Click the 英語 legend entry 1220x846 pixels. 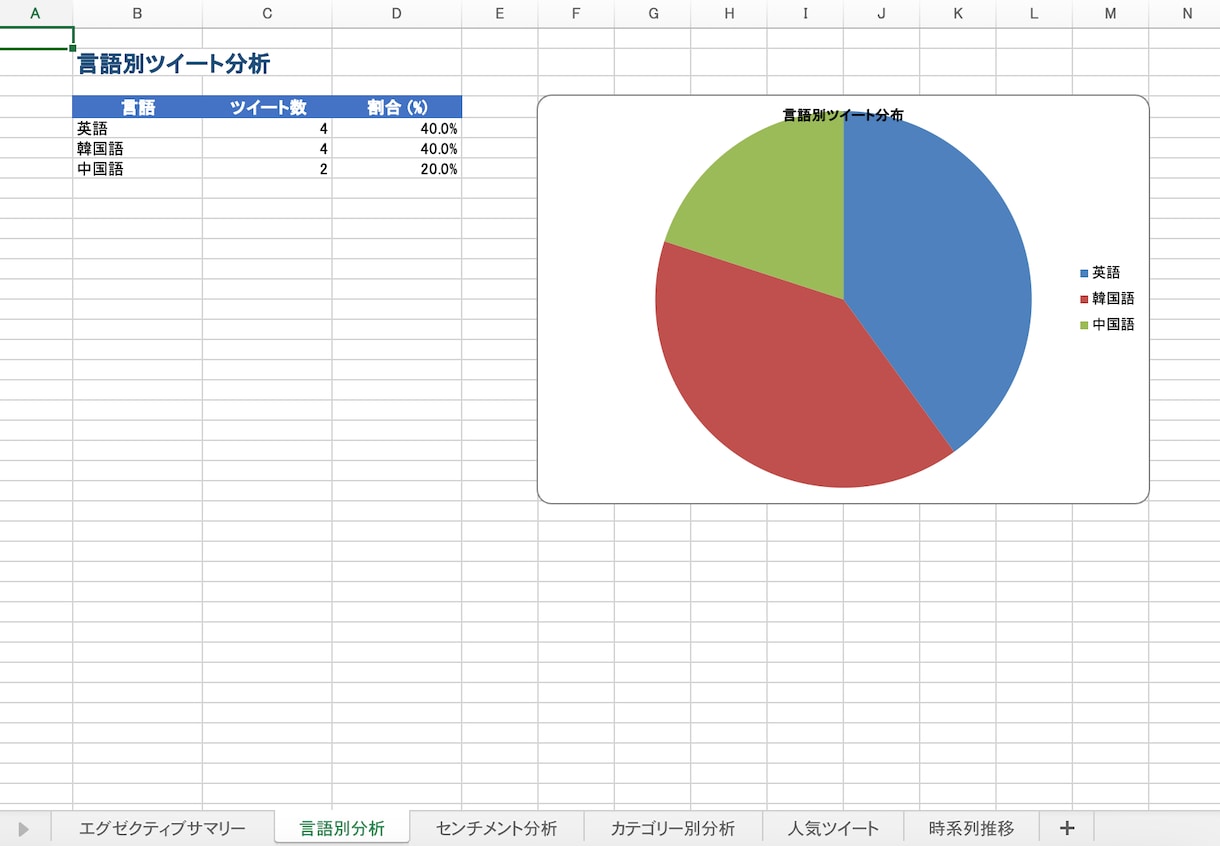pos(1100,272)
